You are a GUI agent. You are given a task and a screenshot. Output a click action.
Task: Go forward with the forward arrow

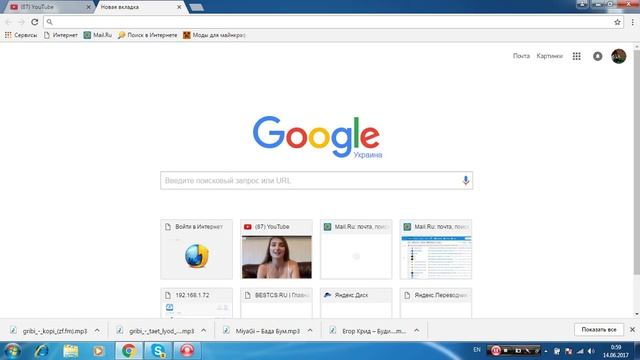pos(22,22)
